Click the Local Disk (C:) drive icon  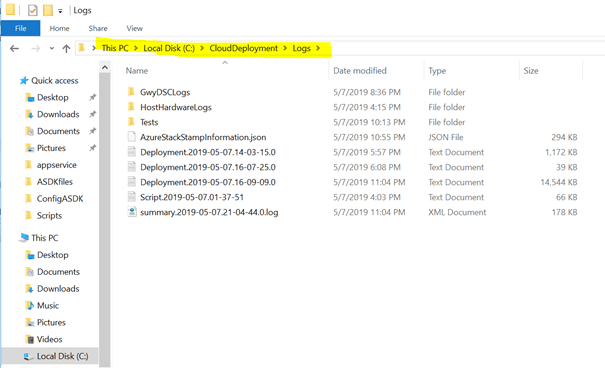(x=29, y=356)
